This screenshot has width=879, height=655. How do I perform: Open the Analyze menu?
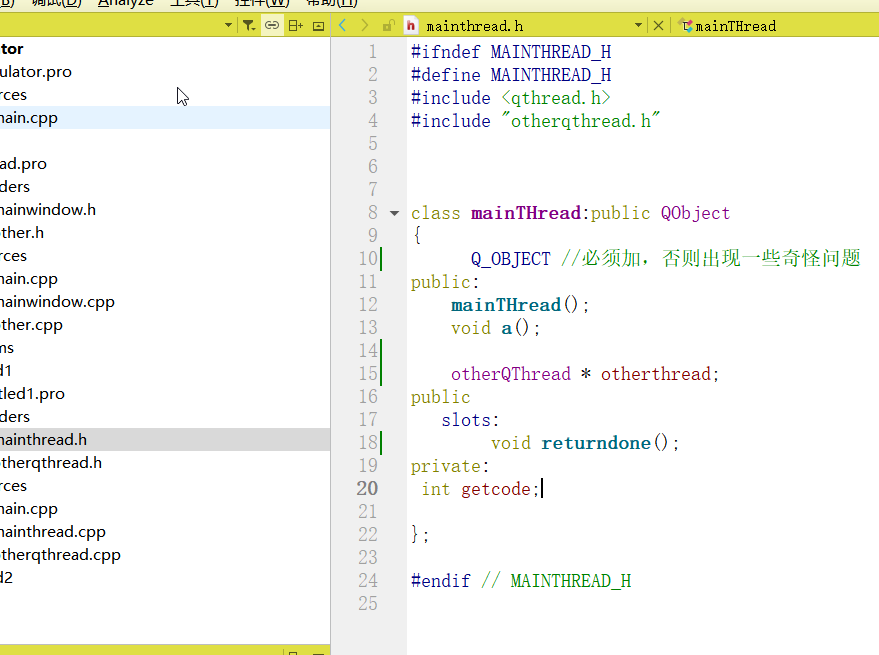coord(126,3)
